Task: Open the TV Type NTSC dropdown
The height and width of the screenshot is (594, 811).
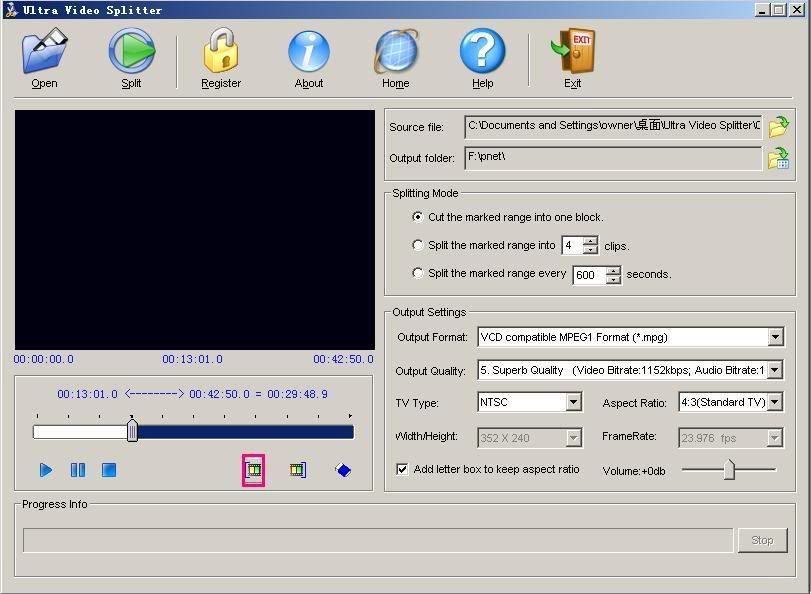Action: point(573,402)
